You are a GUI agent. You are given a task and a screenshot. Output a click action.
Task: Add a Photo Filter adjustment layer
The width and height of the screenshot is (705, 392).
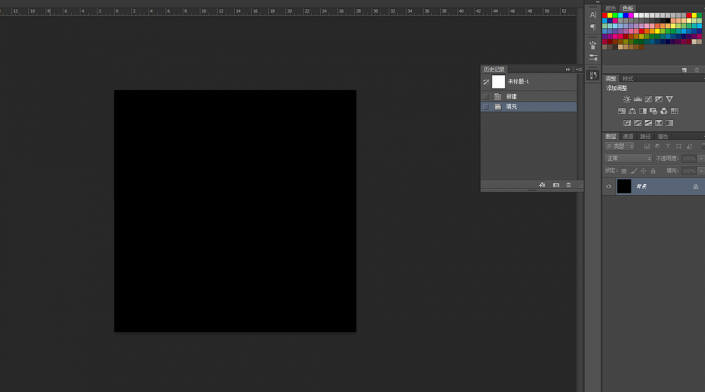[x=653, y=111]
